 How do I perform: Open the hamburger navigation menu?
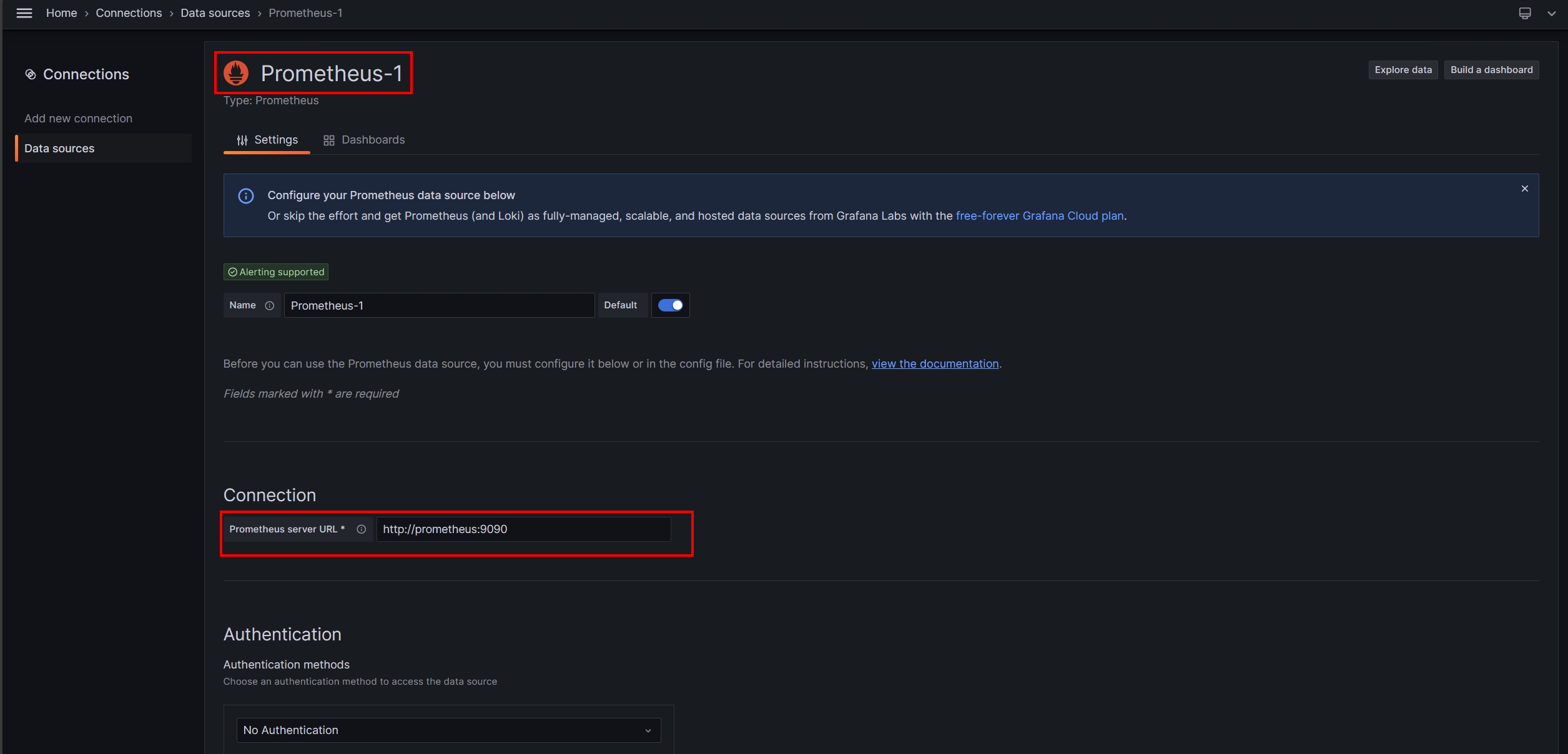tap(24, 13)
